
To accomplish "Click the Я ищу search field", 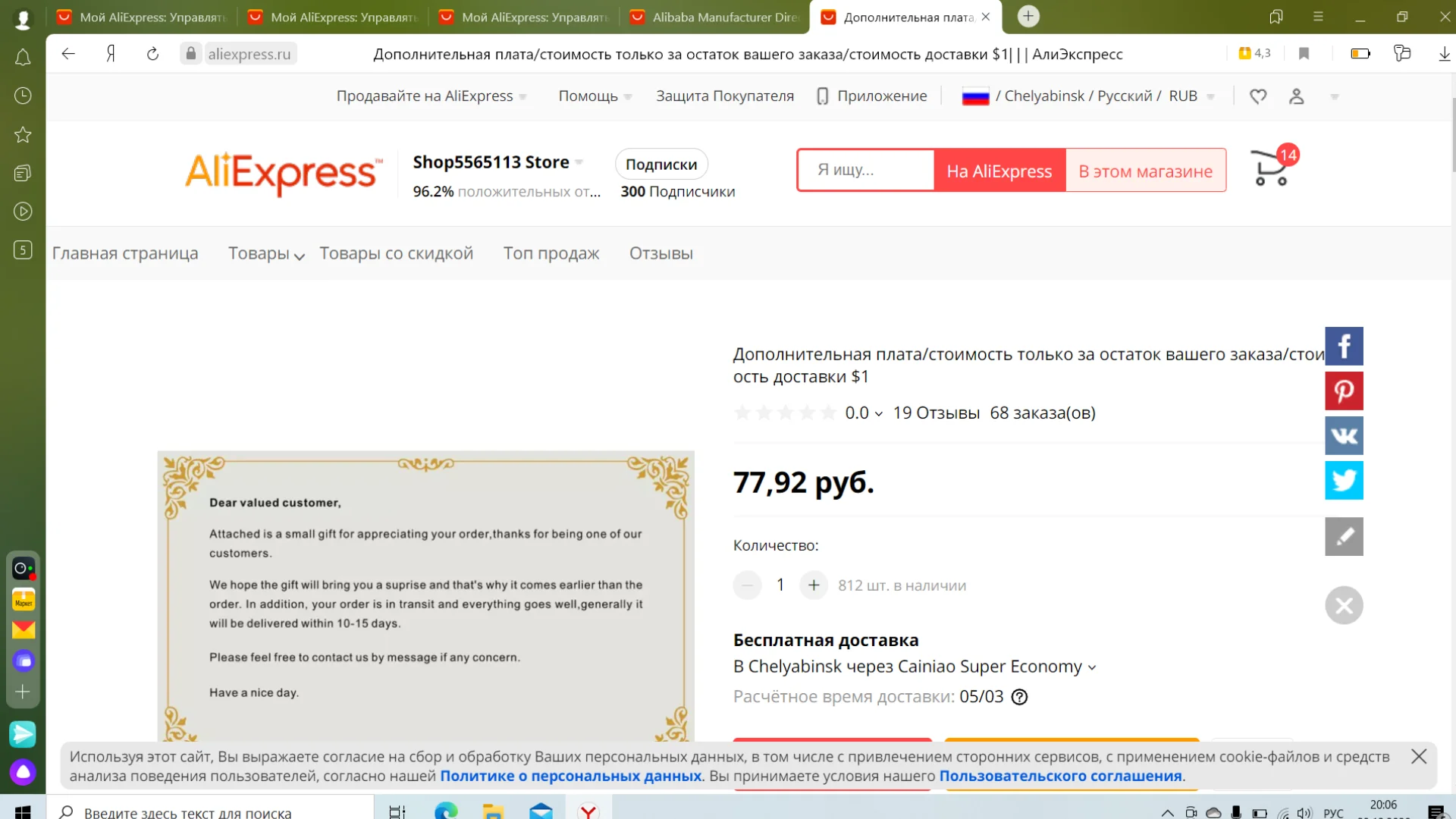I will (865, 170).
